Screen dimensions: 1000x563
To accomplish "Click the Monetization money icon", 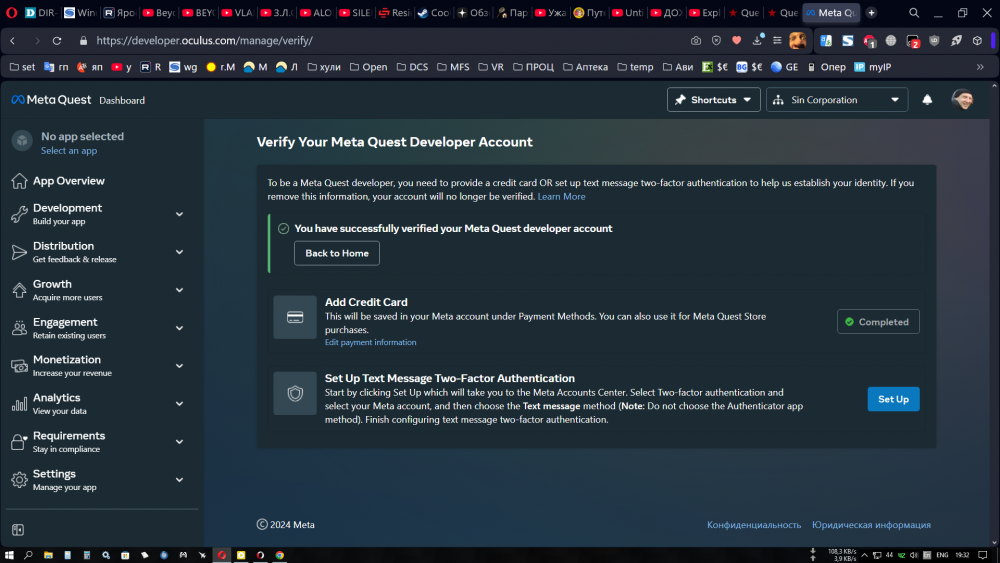I will click(x=19, y=366).
